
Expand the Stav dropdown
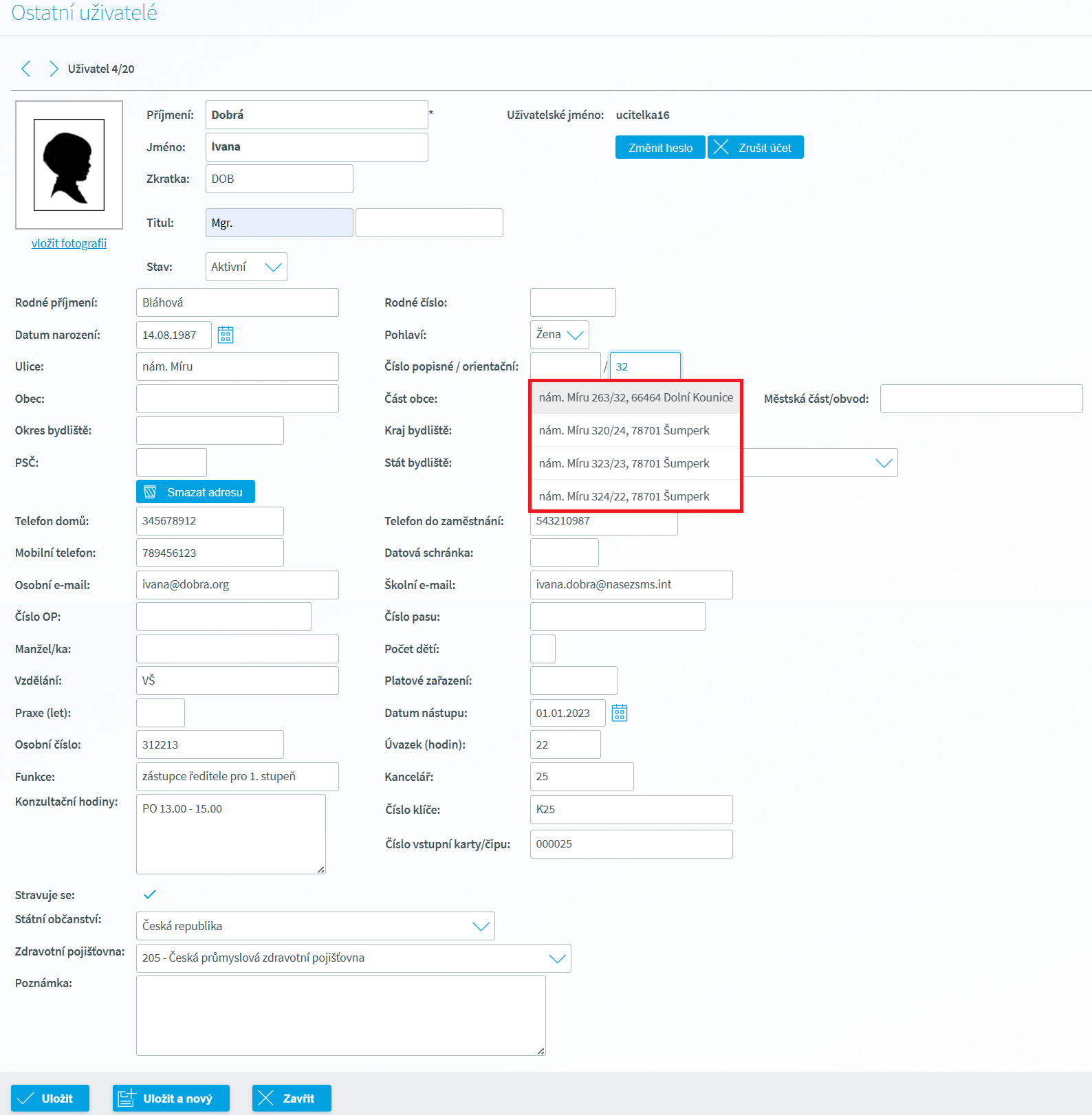click(x=246, y=267)
